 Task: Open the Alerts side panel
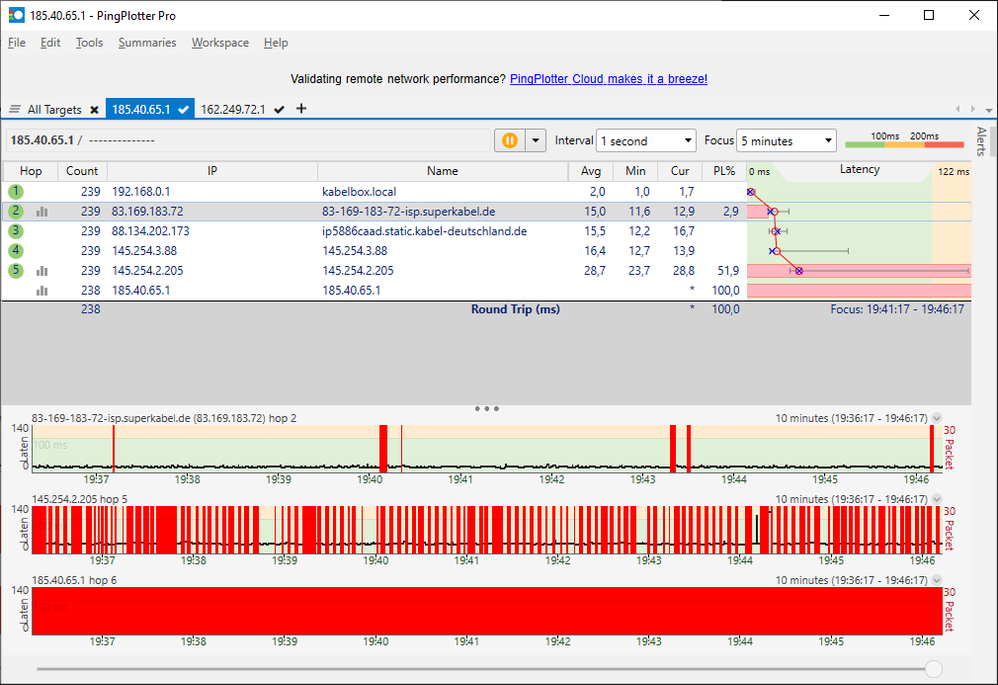coord(981,141)
